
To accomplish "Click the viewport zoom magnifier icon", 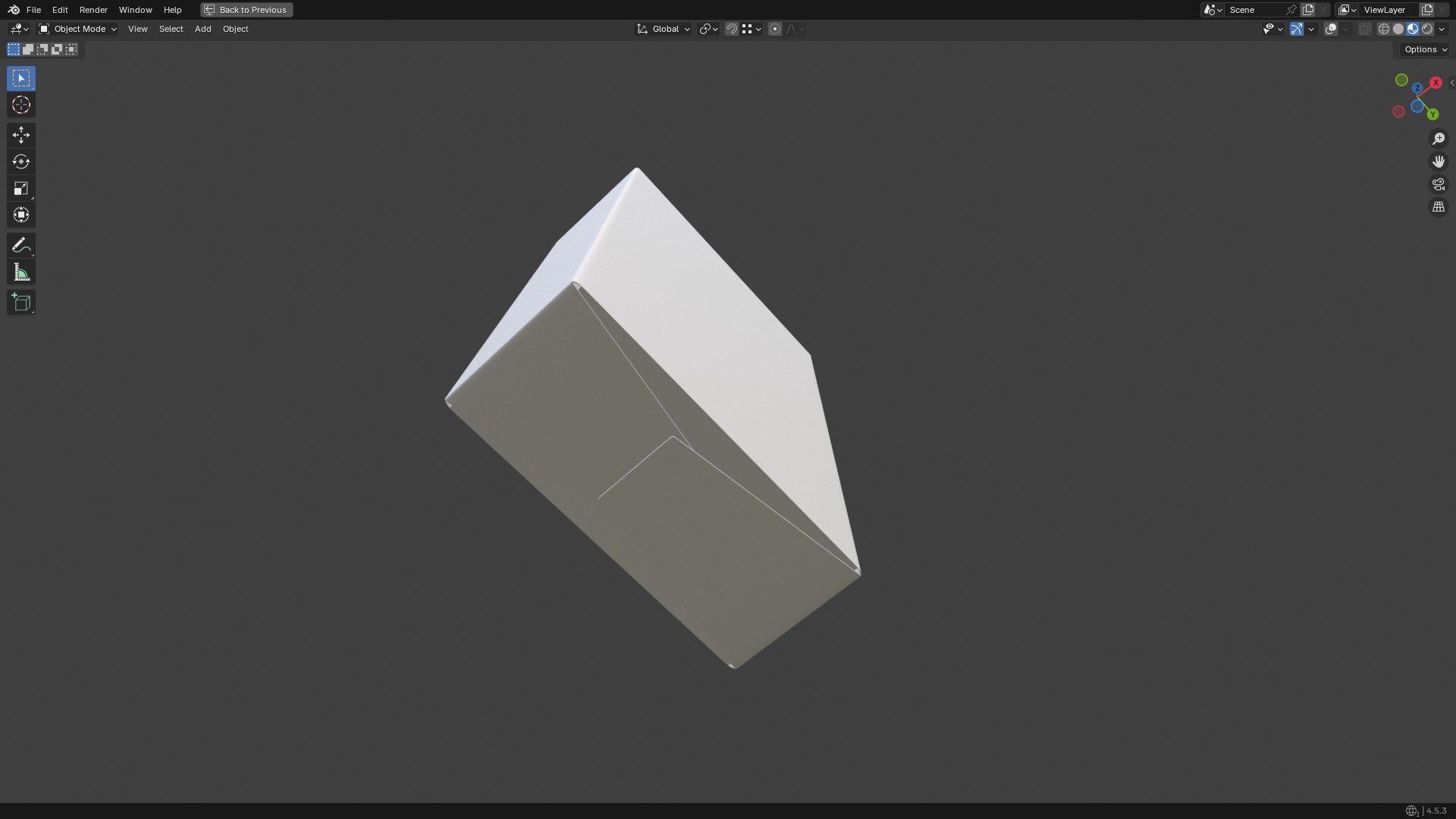I will click(x=1438, y=139).
